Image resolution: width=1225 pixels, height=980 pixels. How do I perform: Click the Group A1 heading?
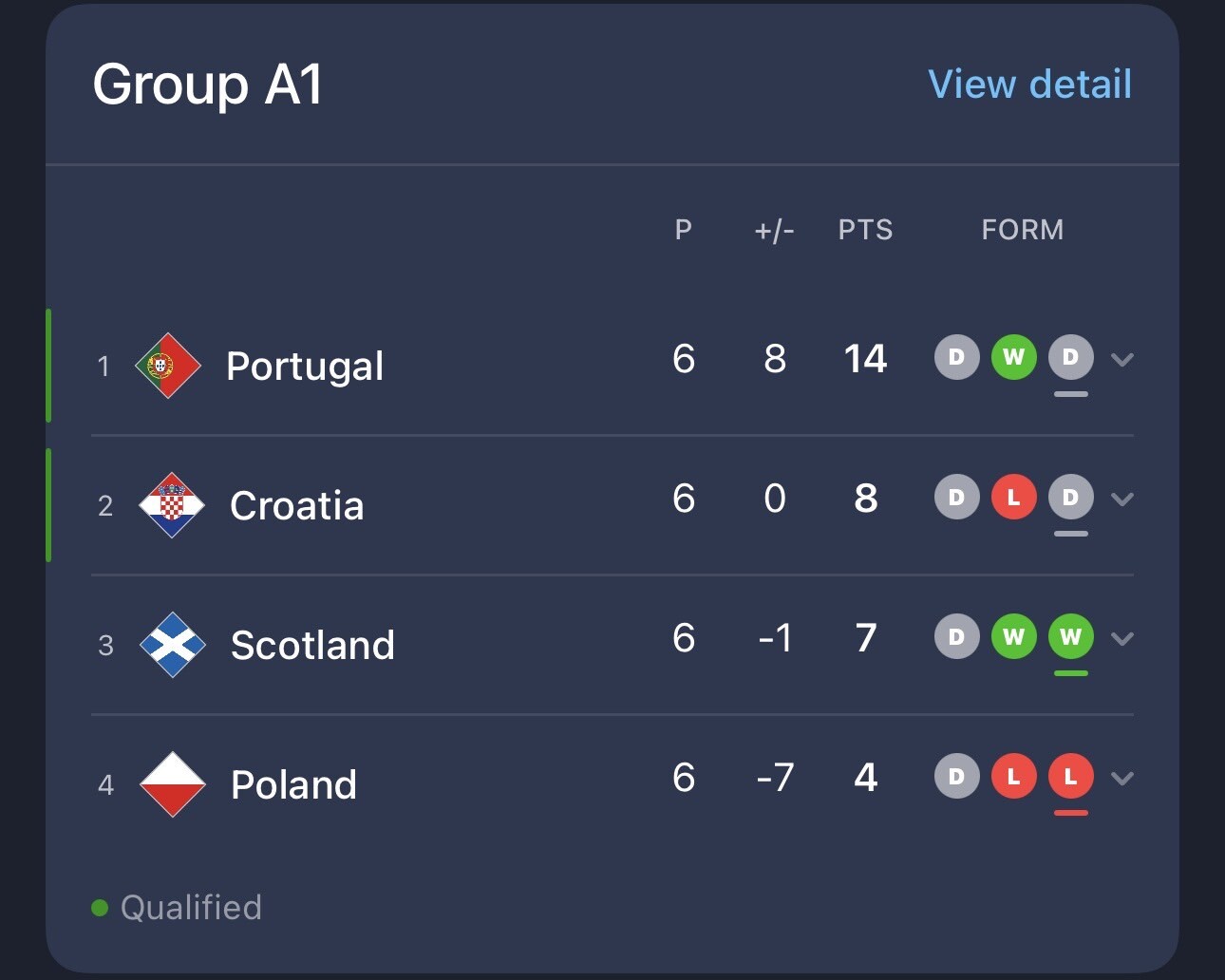[x=208, y=85]
